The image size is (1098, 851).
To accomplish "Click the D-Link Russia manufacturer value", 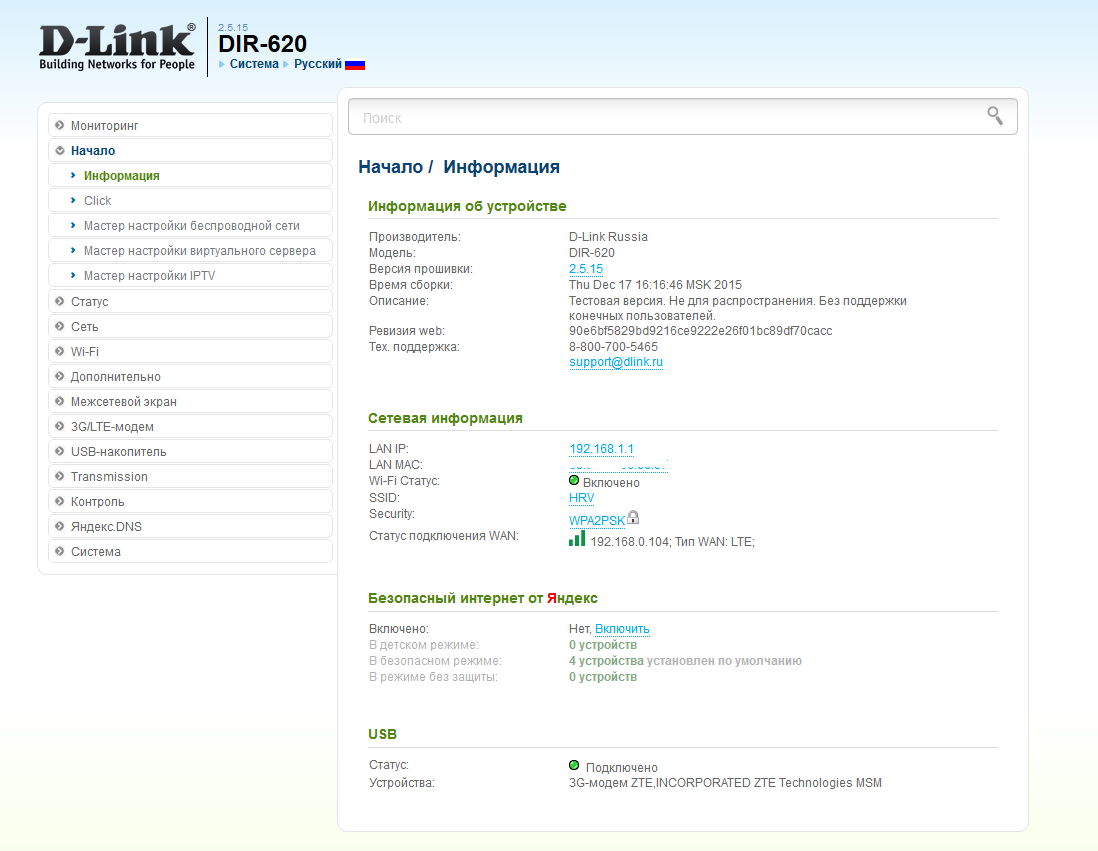I will pyautogui.click(x=608, y=237).
